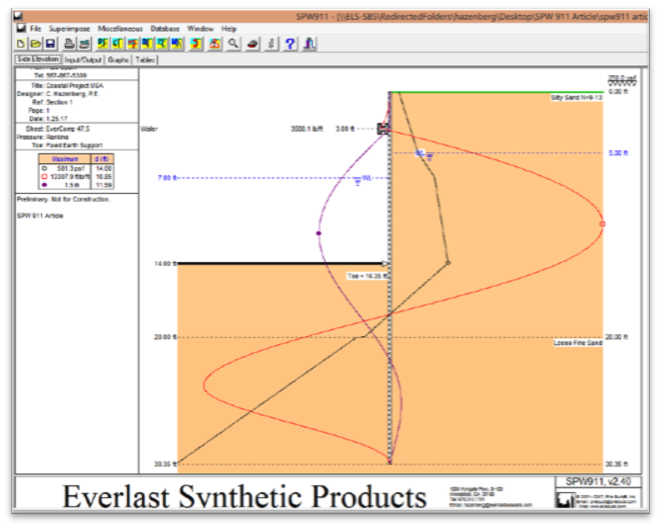The width and height of the screenshot is (661, 528).
Task: Click the Designer: C. Hazenberg, P.E. line
Action: (58, 94)
